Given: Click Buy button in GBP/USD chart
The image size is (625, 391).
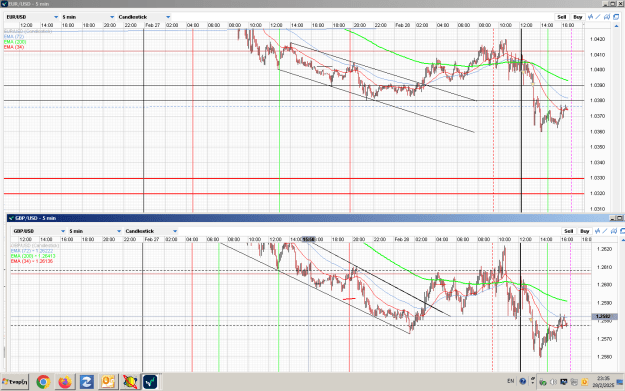Looking at the screenshot, I should [x=585, y=231].
